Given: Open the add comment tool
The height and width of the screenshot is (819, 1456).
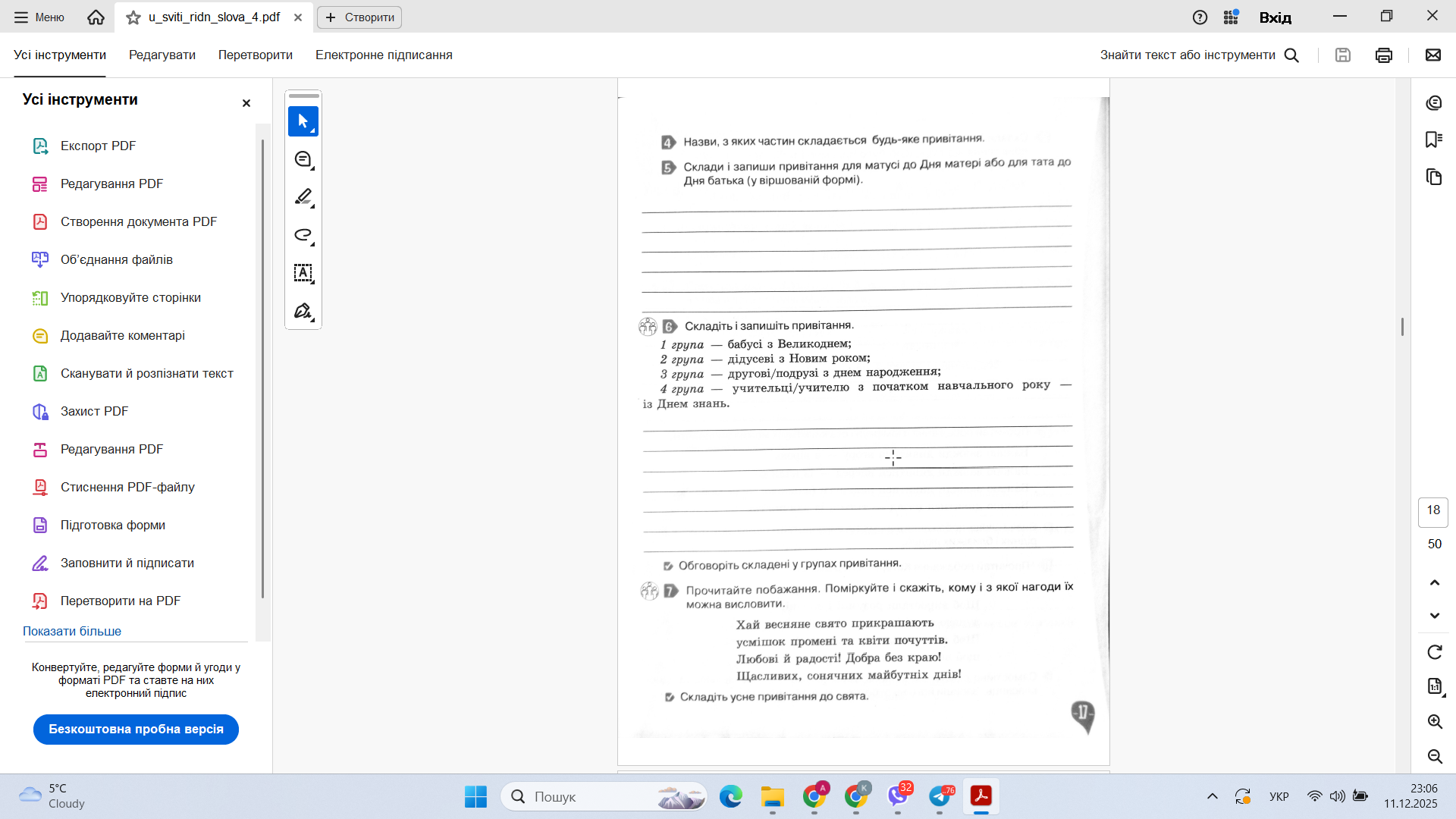Looking at the screenshot, I should pos(303,159).
